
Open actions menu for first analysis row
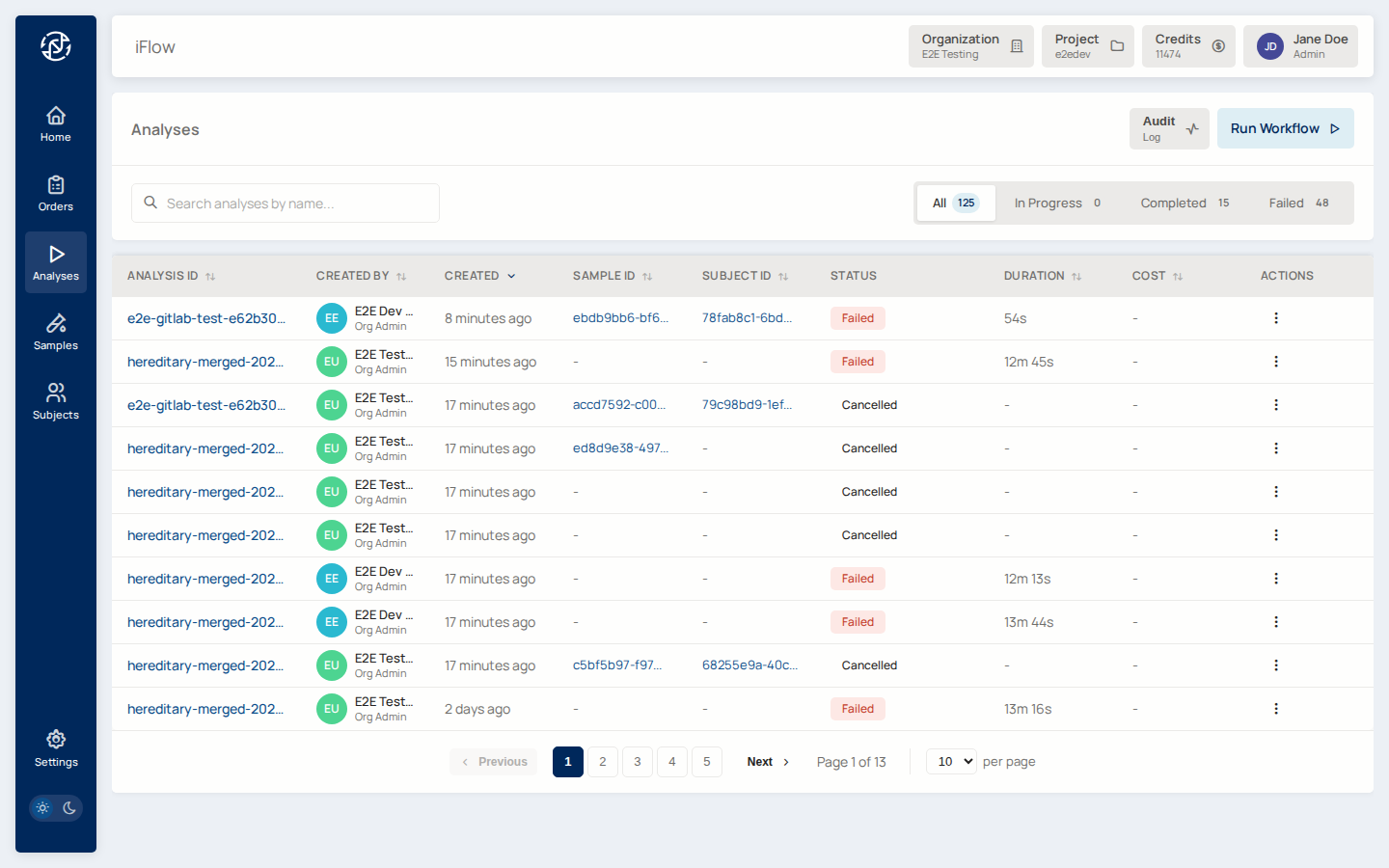pos(1275,318)
